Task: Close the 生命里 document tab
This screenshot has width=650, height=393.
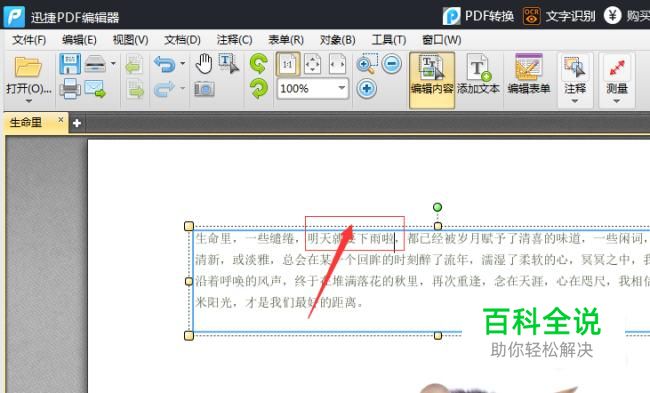Action: coord(61,120)
